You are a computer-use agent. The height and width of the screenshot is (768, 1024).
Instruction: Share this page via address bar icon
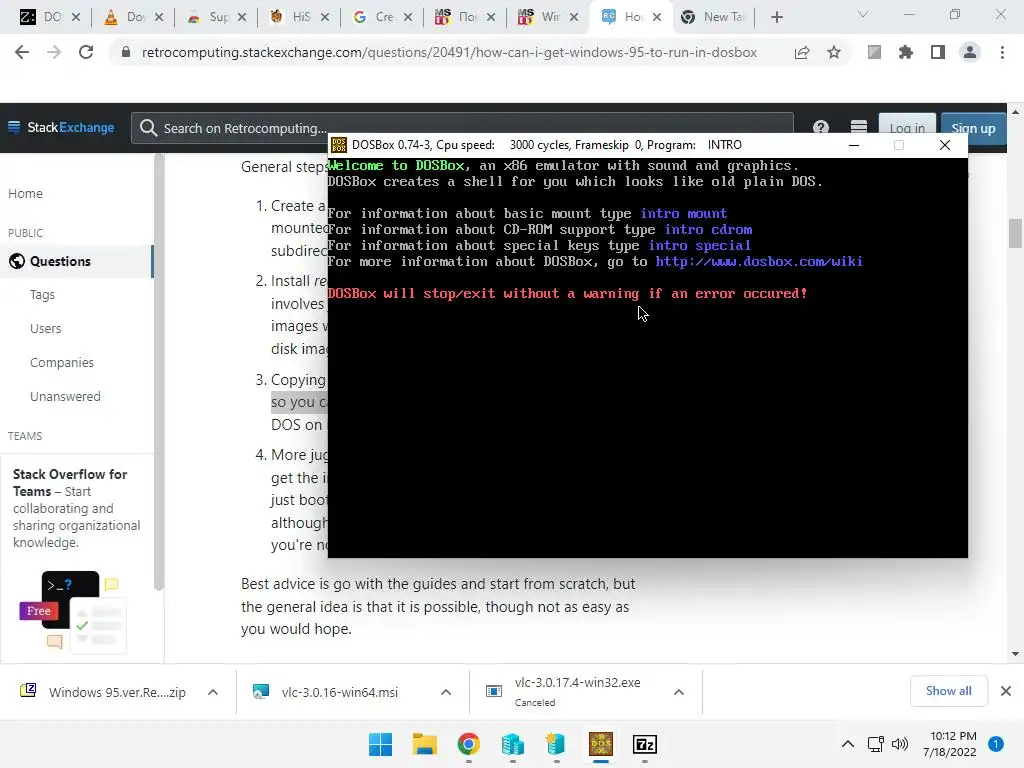click(x=802, y=52)
